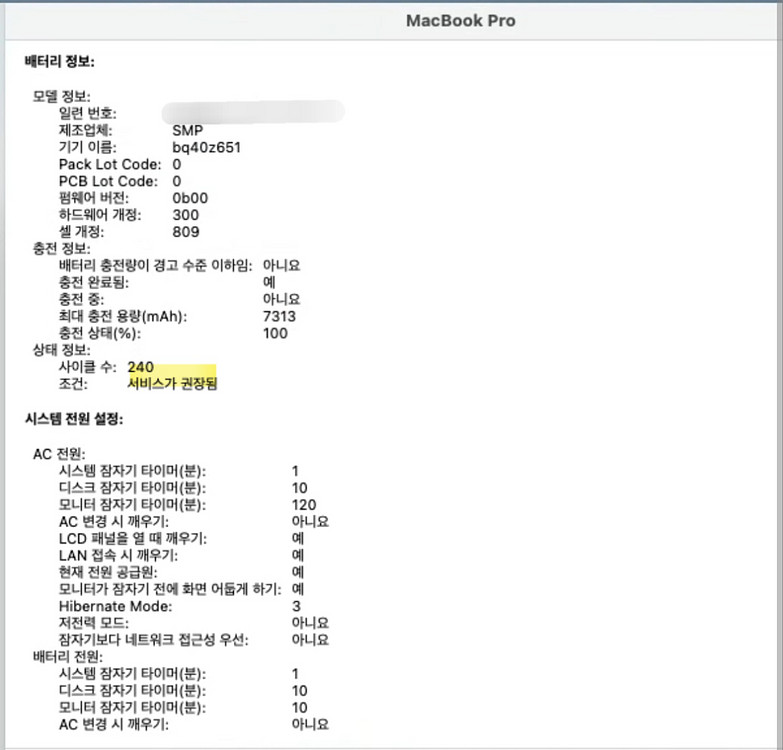Select the '최대 충전 용량(mAh):' label
This screenshot has height=750, width=783.
(x=123, y=316)
